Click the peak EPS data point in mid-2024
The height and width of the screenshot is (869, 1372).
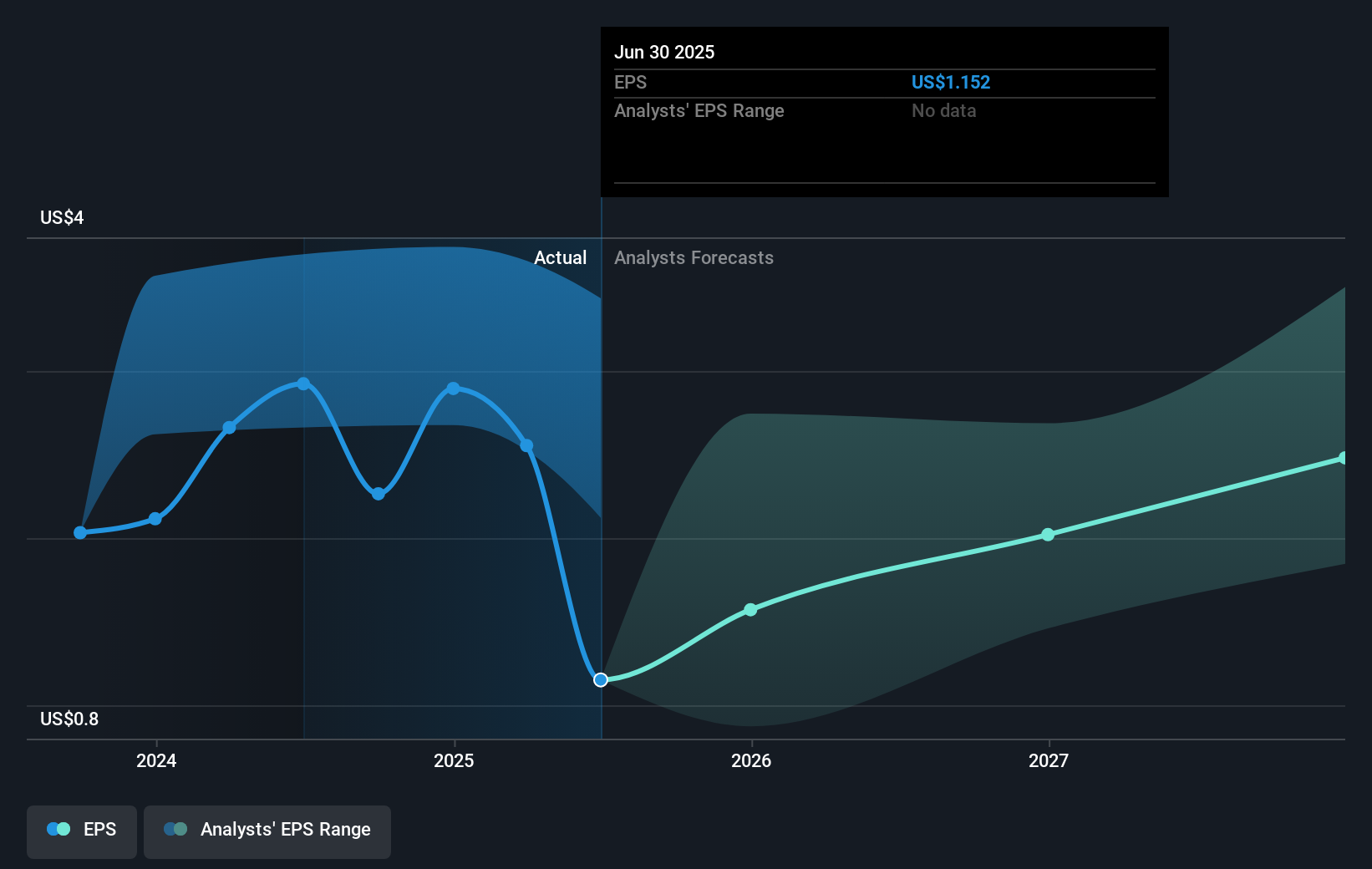click(302, 384)
